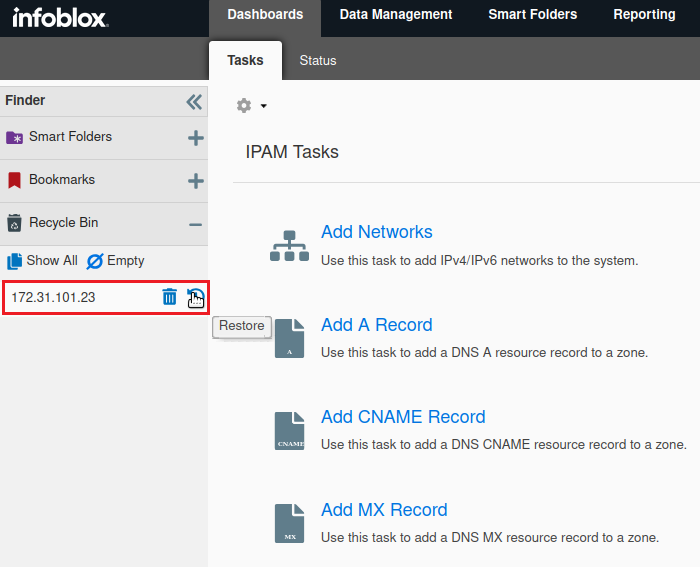The width and height of the screenshot is (700, 567).
Task: Click the Bookmarks ribbon icon
Action: [15, 180]
